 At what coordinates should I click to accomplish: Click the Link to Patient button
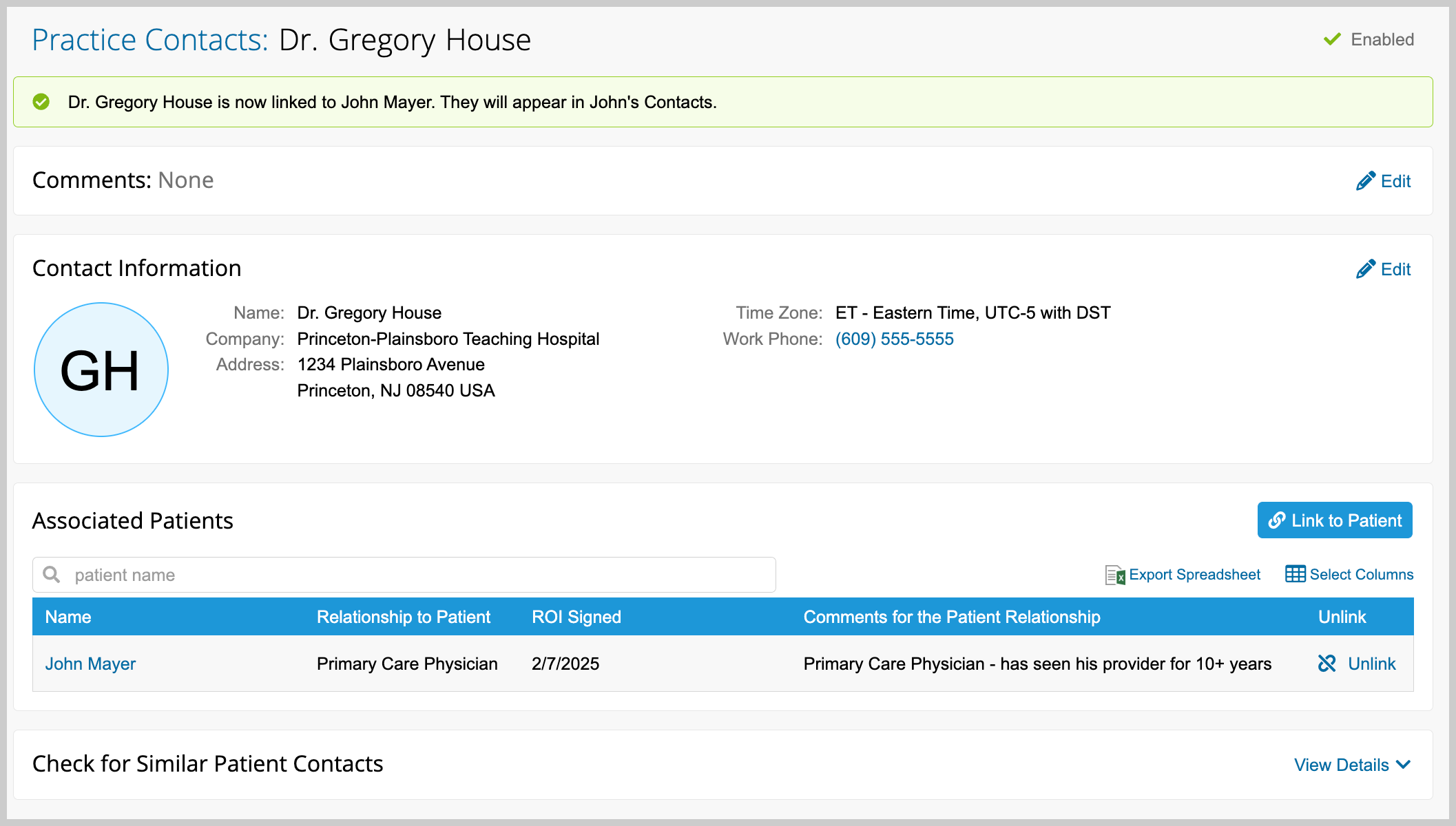[1335, 520]
